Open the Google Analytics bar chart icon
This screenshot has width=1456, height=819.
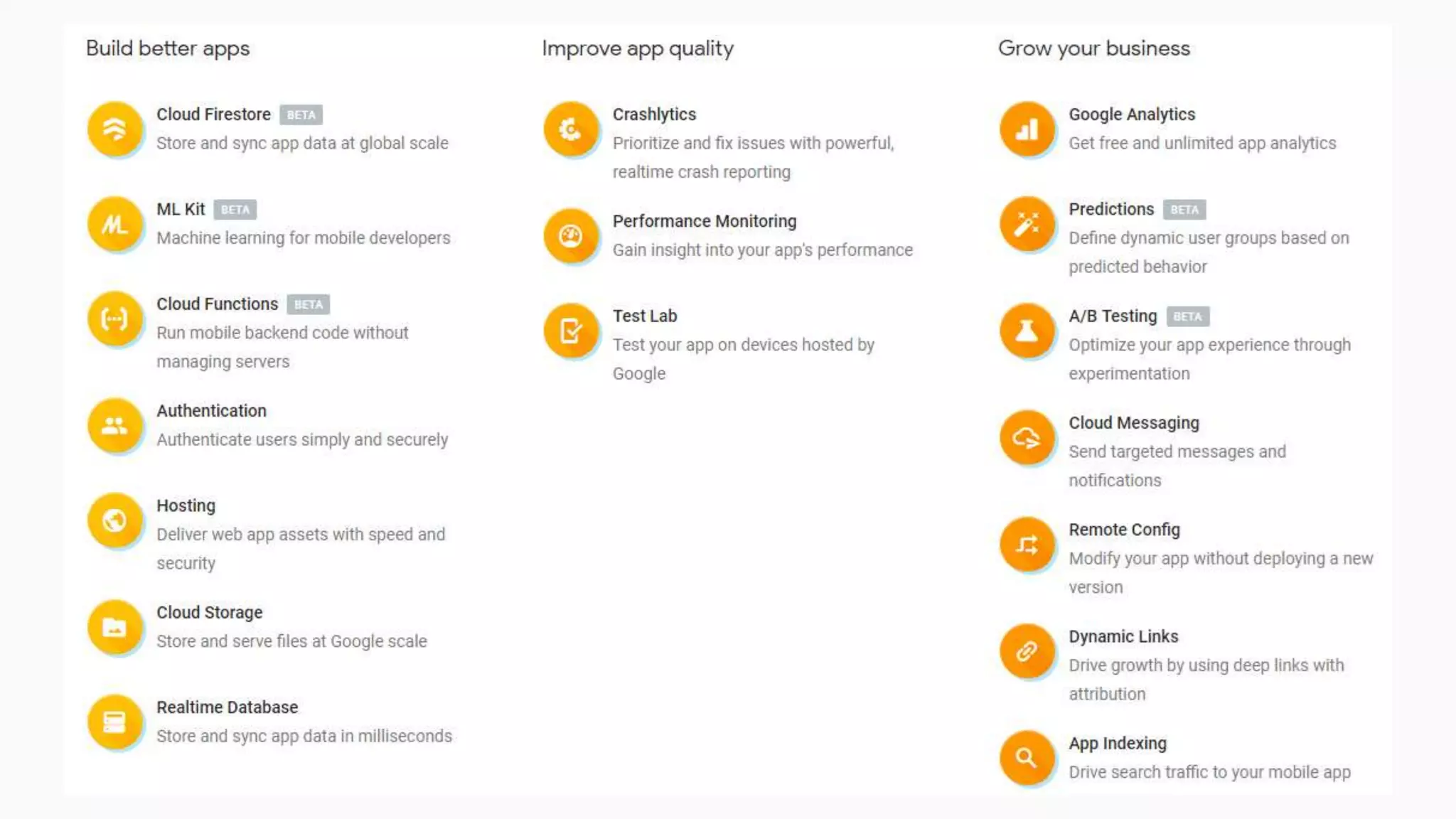click(1027, 129)
